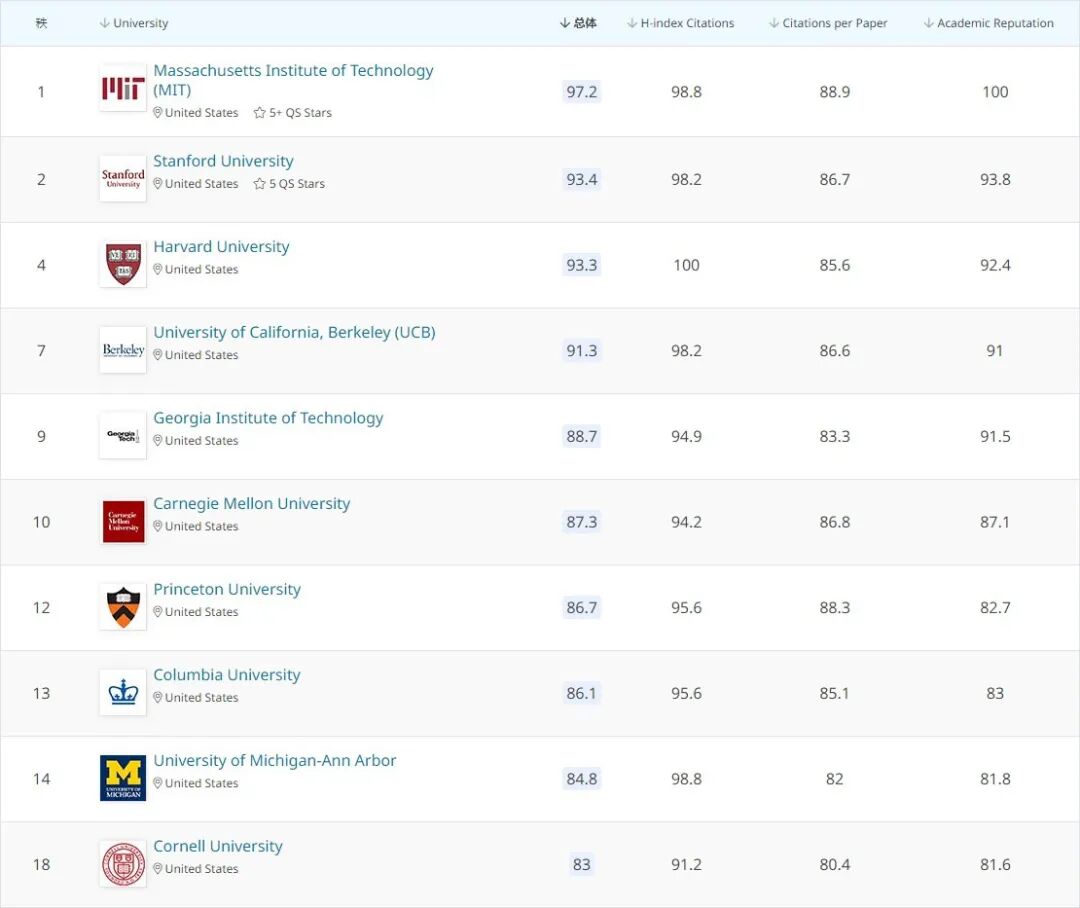
Task: Open Massachusetts Institute of Technology link
Action: pyautogui.click(x=293, y=80)
